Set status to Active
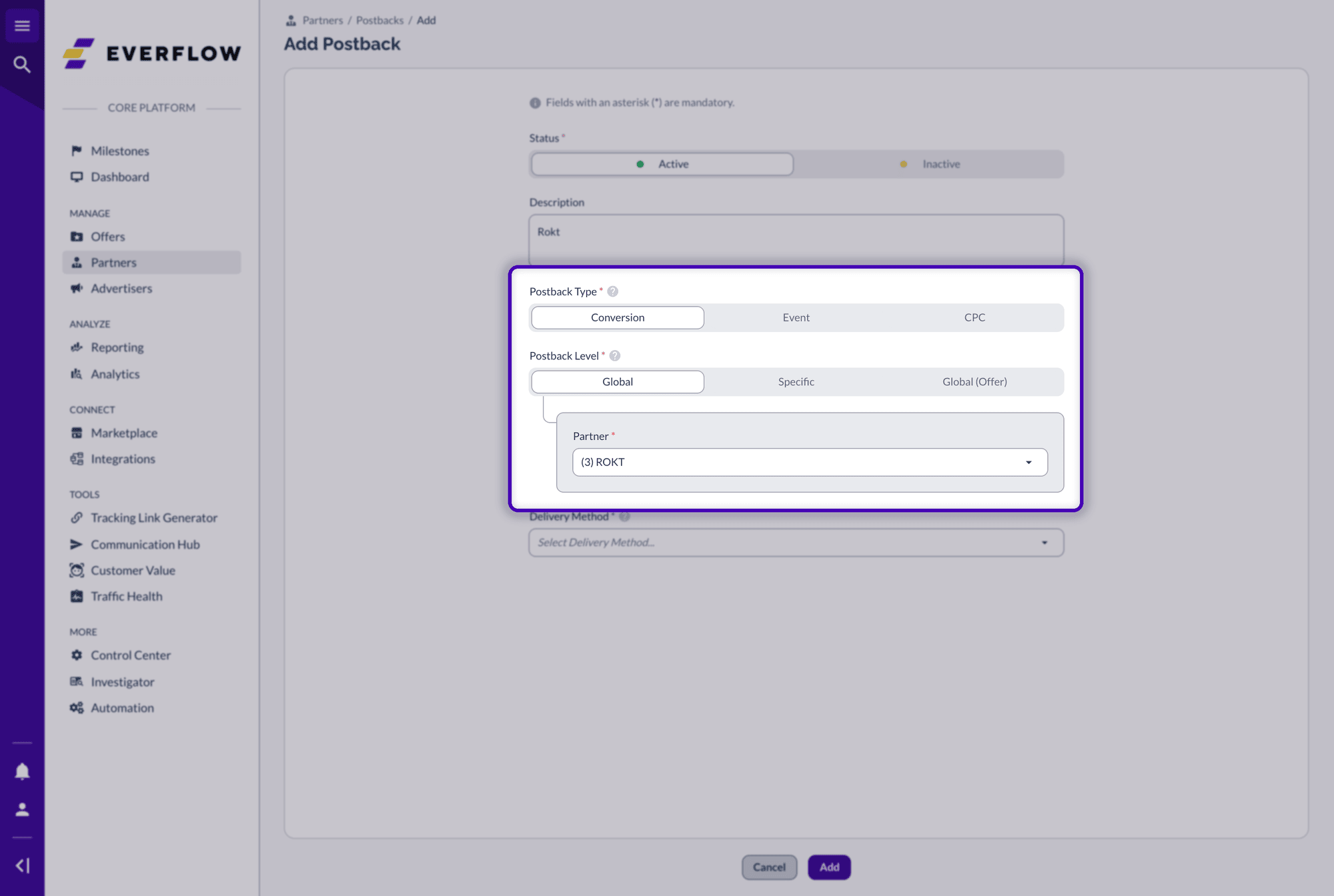The height and width of the screenshot is (896, 1334). click(662, 164)
